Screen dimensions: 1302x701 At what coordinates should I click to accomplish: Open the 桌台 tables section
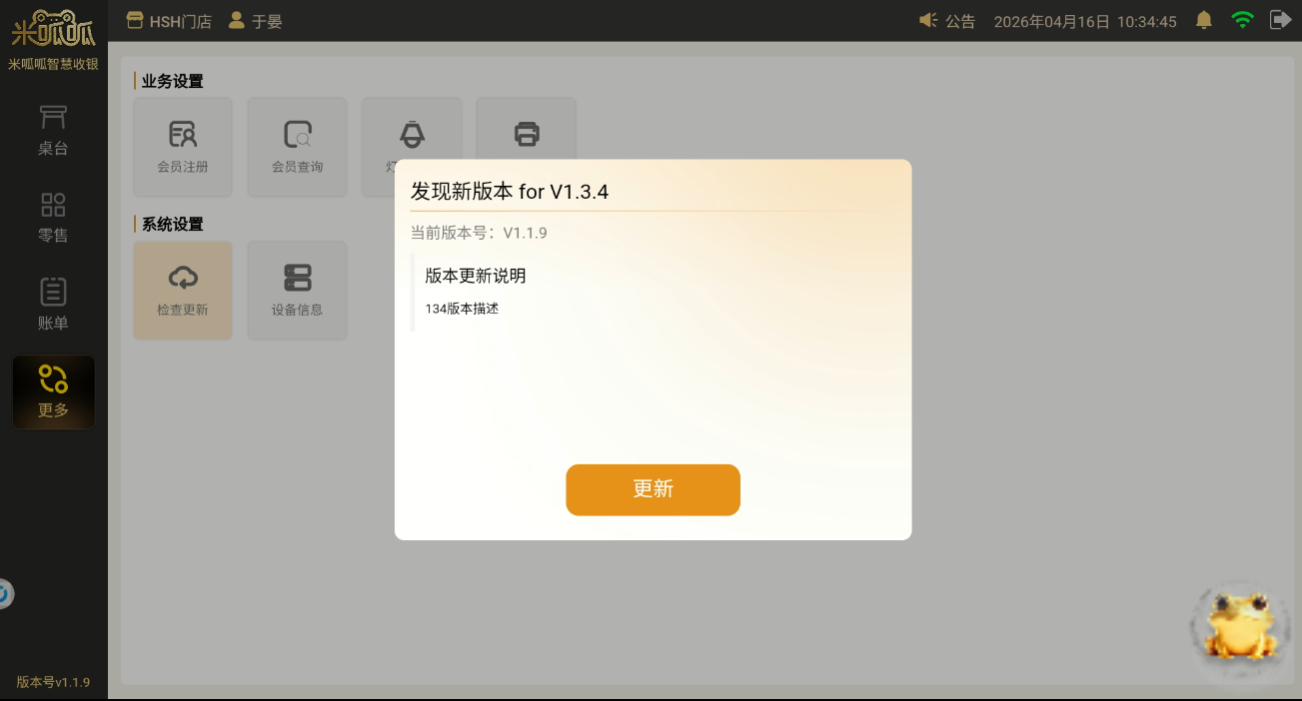pyautogui.click(x=53, y=131)
